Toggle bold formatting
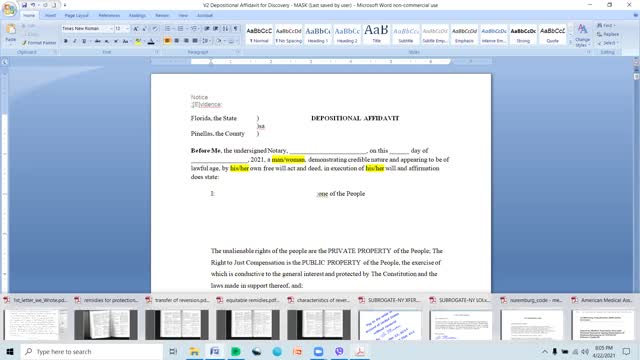The width and height of the screenshot is (640, 360). (66, 41)
